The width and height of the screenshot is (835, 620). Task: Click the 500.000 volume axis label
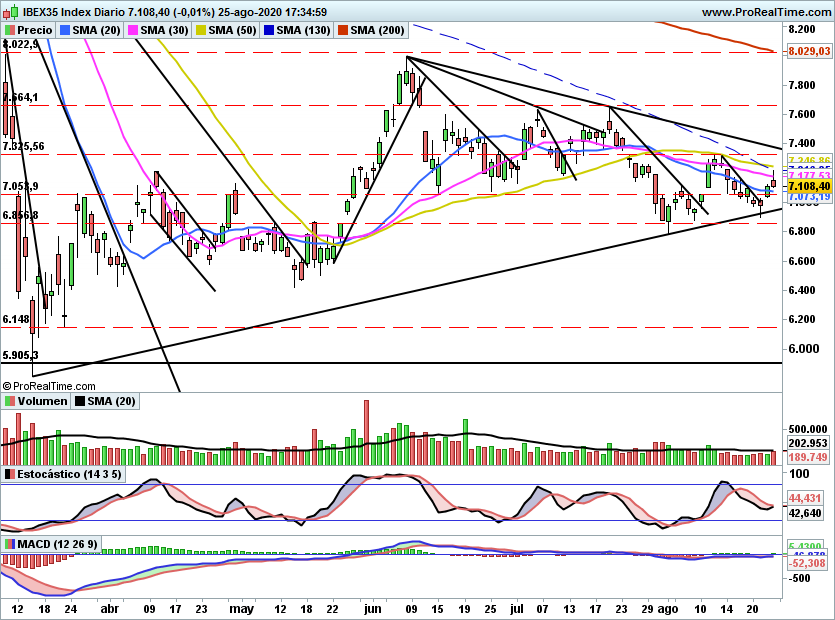tap(808, 429)
